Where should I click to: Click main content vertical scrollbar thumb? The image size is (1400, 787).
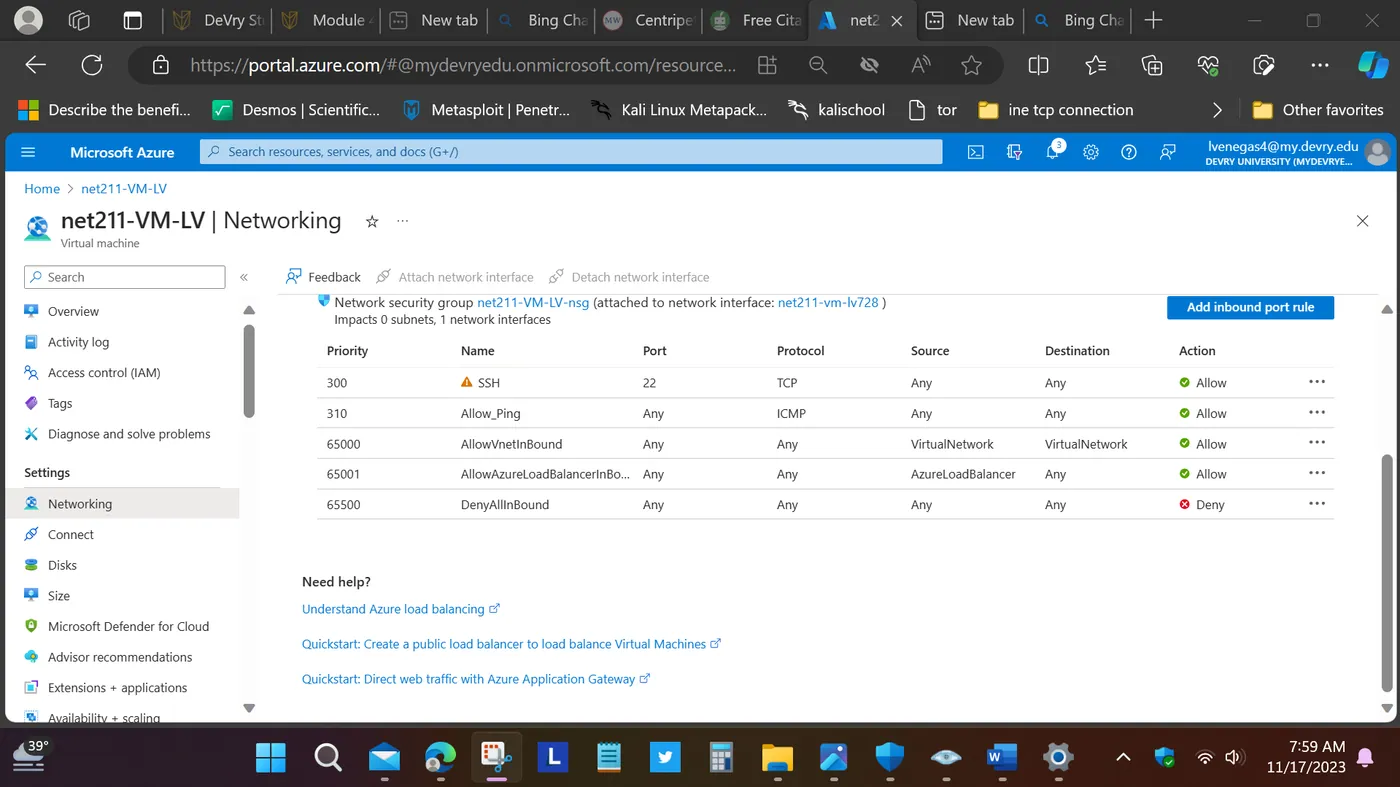[x=1386, y=573]
